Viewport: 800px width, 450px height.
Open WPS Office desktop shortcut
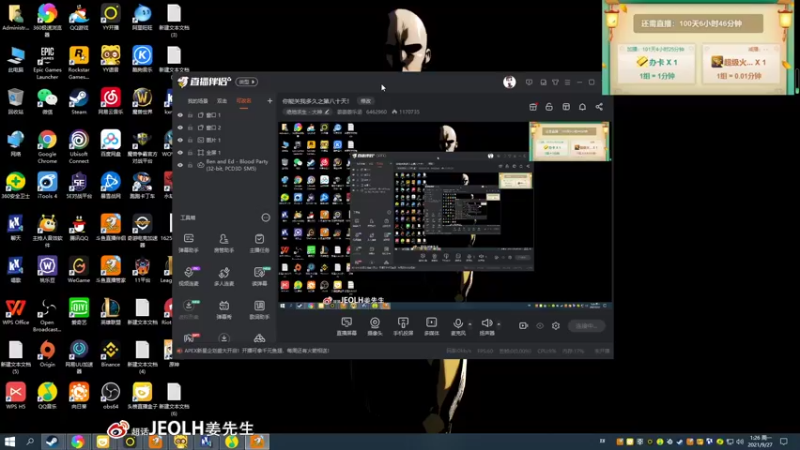(15, 312)
